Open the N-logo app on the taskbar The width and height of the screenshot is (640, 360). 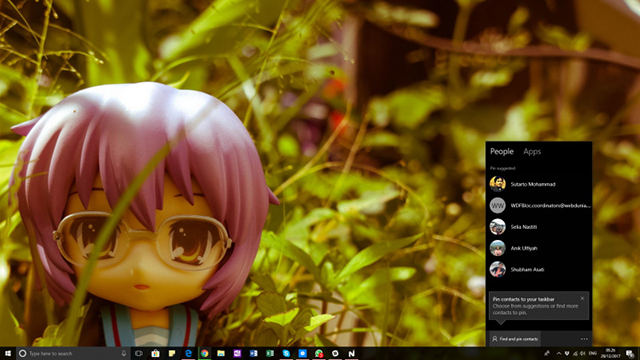(351, 353)
